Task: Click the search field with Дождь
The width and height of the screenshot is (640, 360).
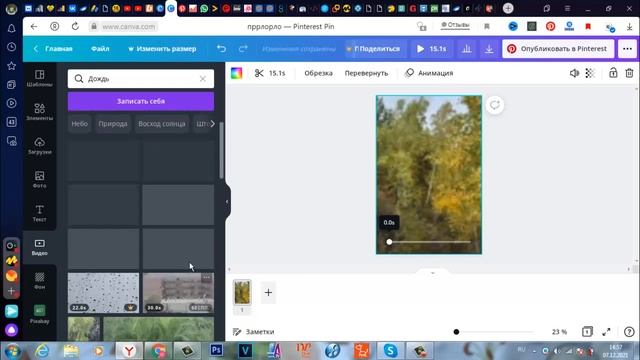Action: (x=141, y=79)
